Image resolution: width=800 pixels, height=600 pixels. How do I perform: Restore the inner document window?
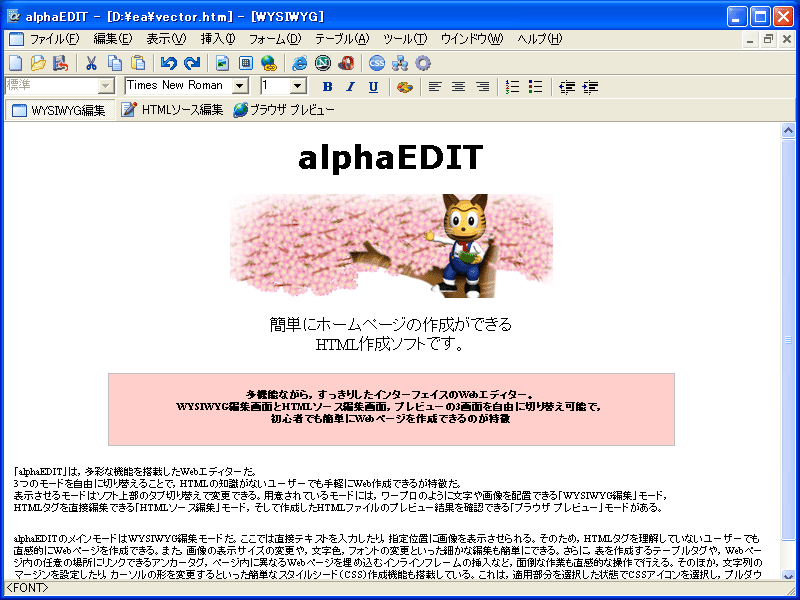tap(768, 39)
